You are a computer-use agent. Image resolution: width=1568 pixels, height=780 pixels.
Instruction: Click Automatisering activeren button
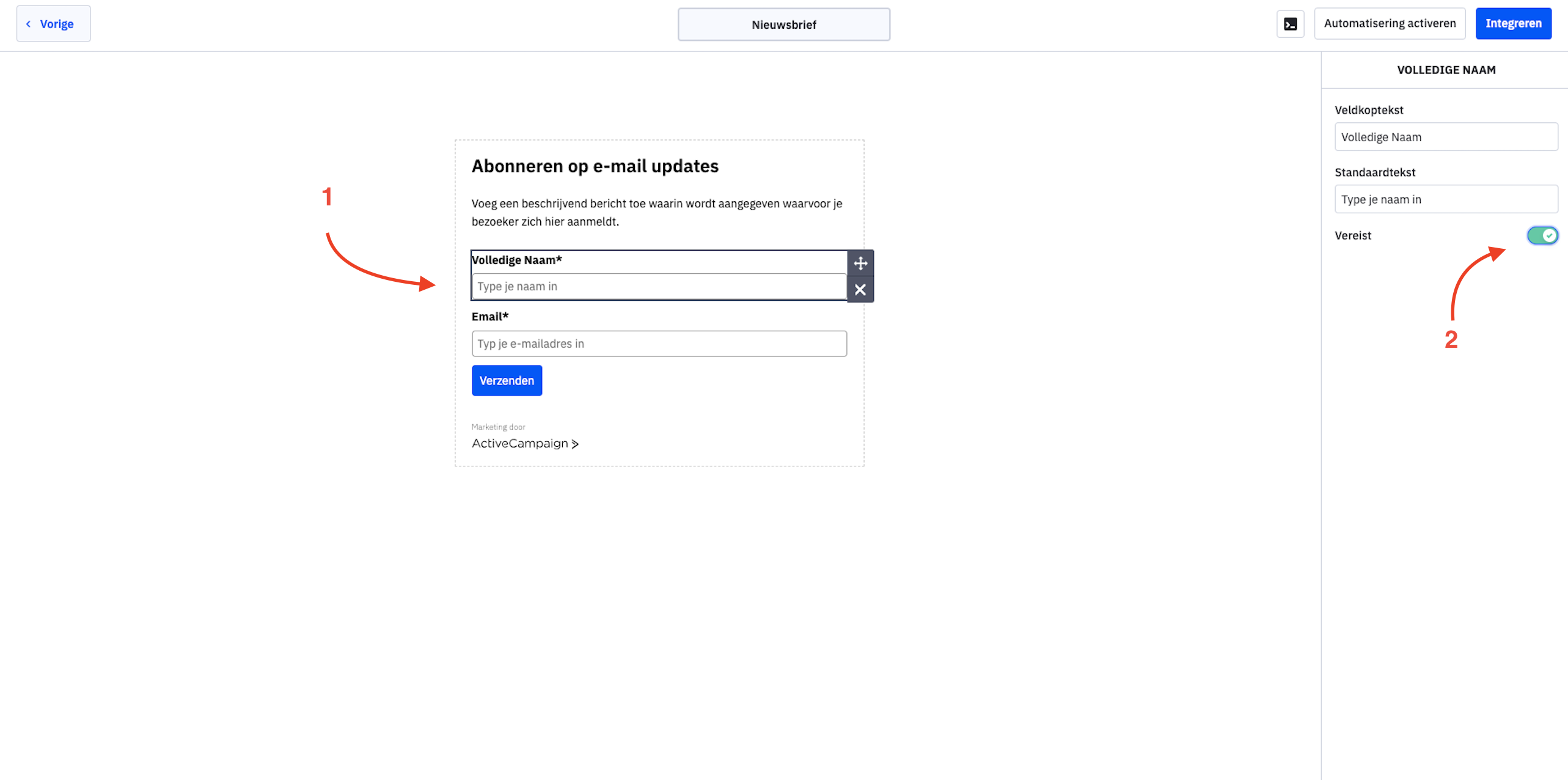1390,24
